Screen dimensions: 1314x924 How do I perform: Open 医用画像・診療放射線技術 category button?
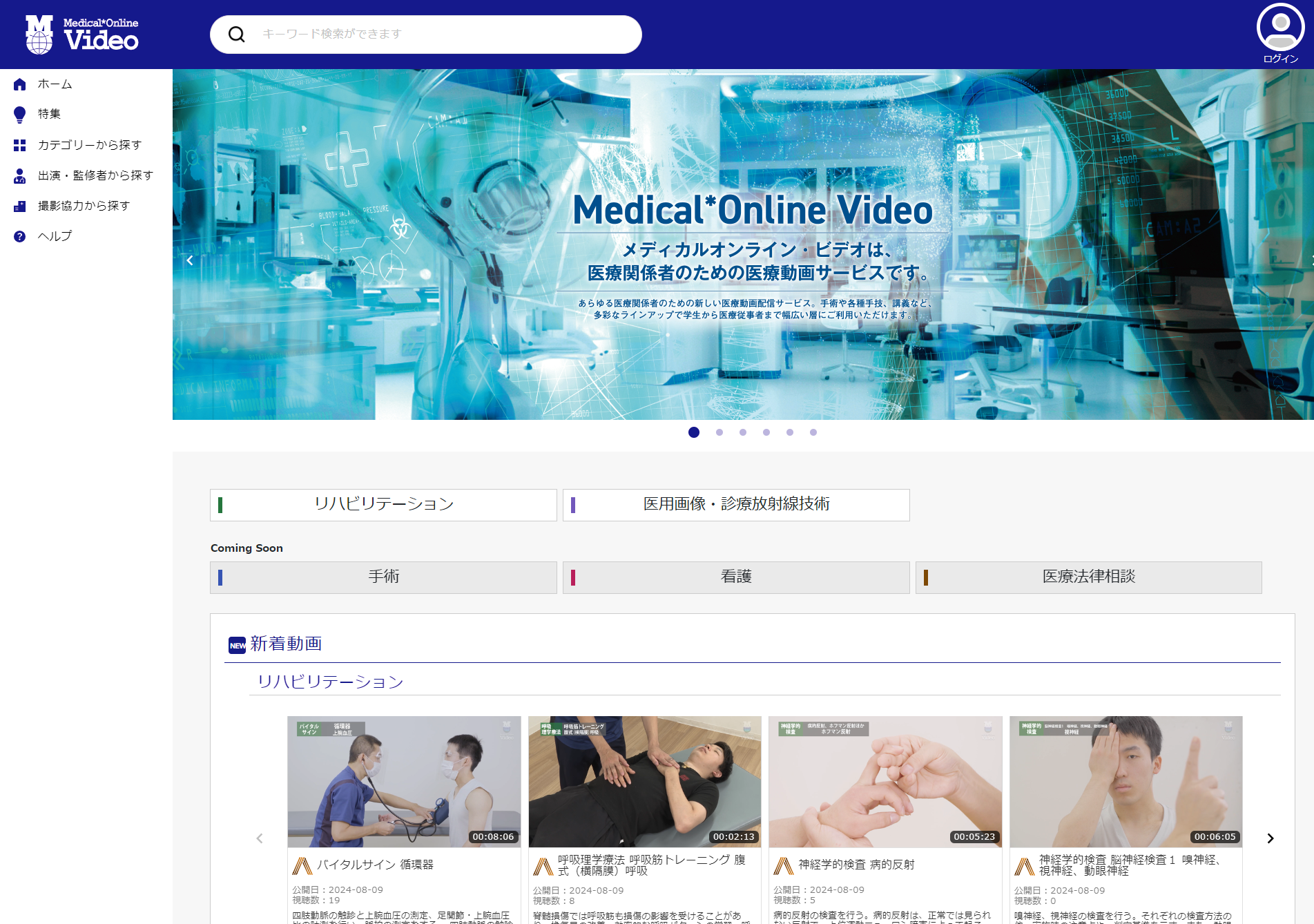[x=736, y=505]
